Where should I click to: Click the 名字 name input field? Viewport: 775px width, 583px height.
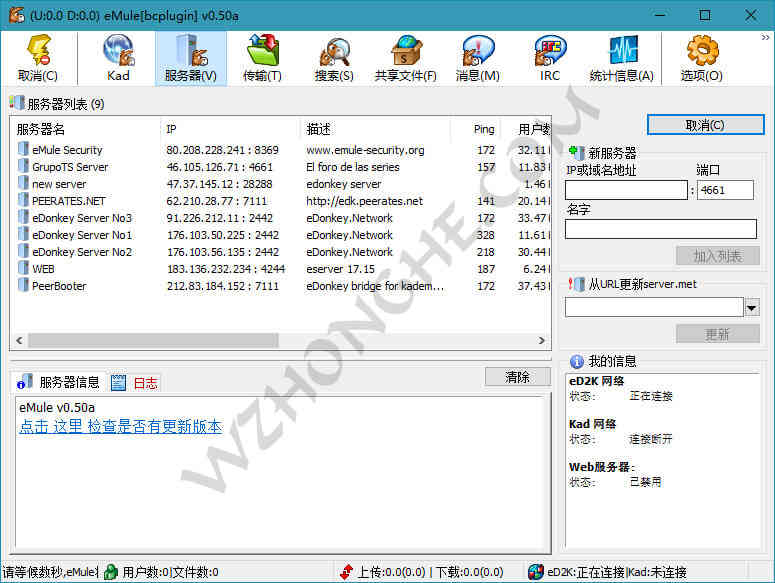(661, 229)
